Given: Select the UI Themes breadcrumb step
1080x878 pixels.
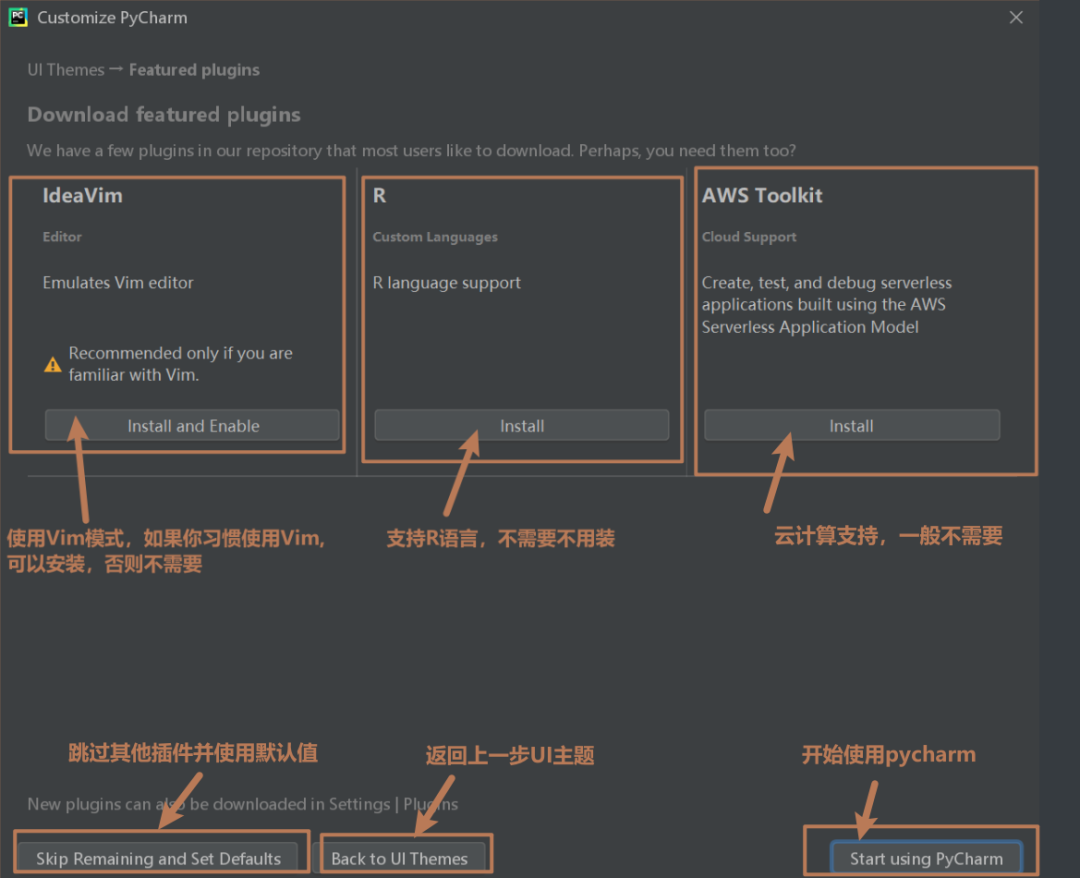Looking at the screenshot, I should [66, 70].
